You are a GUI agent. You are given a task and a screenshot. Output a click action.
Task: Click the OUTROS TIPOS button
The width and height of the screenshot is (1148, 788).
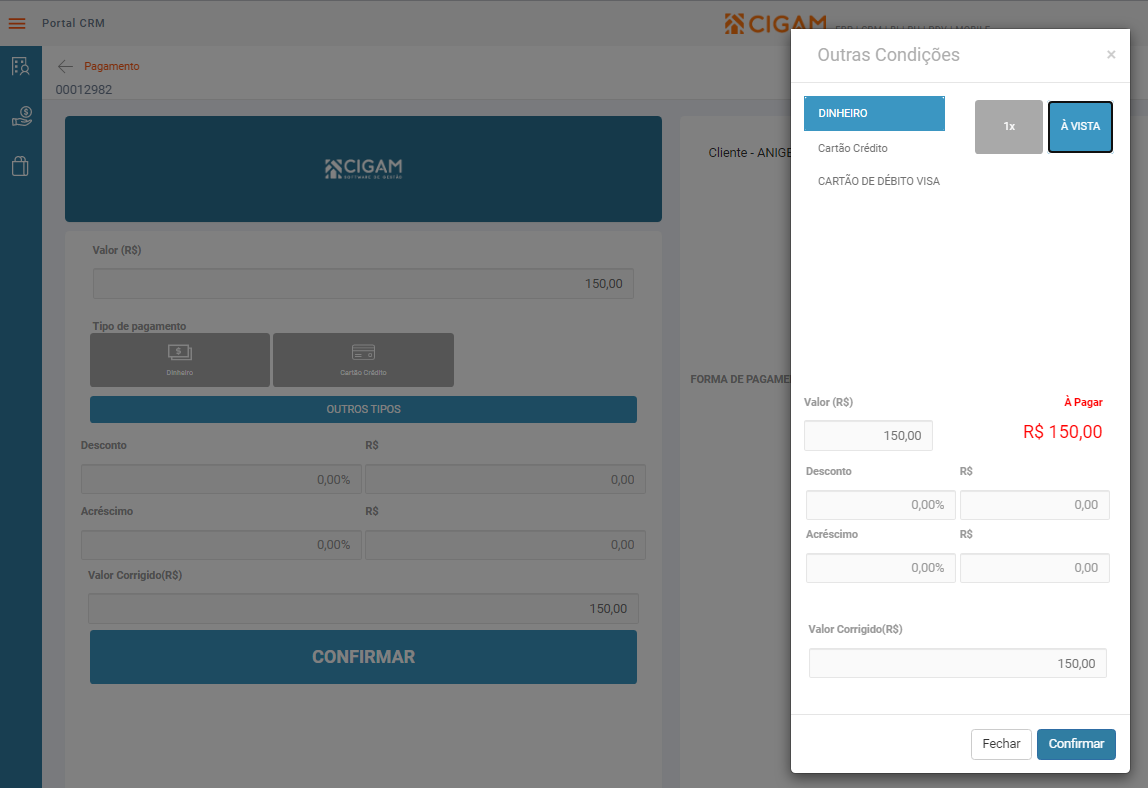point(363,409)
